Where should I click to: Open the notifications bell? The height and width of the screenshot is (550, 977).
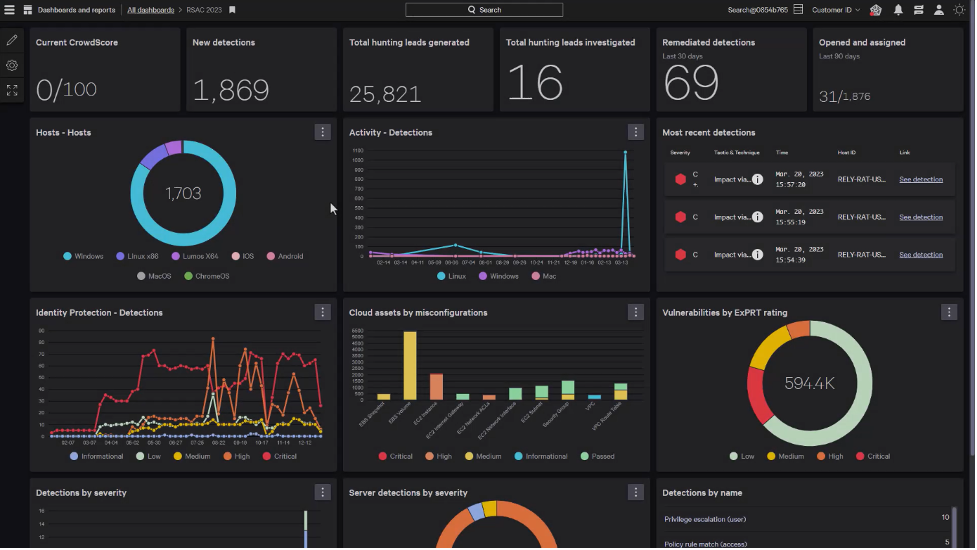[x=898, y=10]
